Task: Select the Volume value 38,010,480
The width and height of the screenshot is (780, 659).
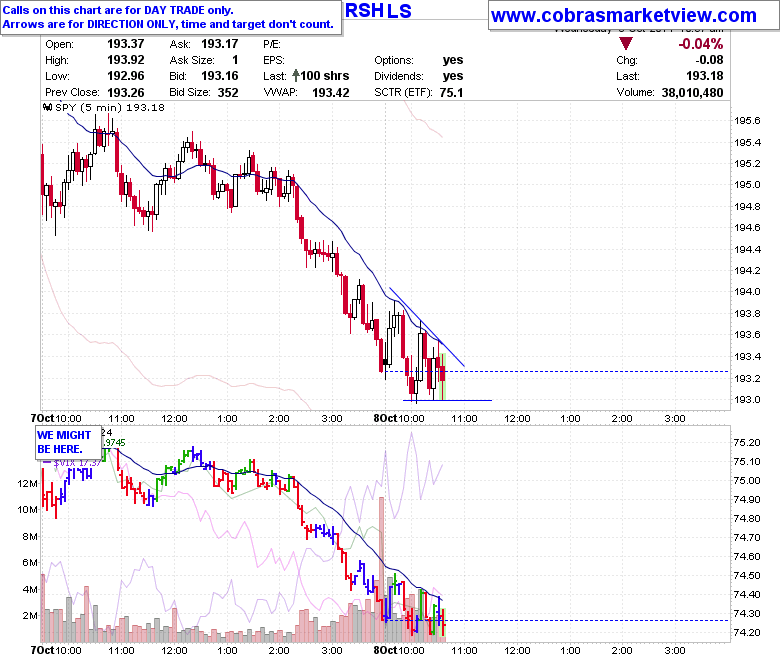Action: click(692, 93)
